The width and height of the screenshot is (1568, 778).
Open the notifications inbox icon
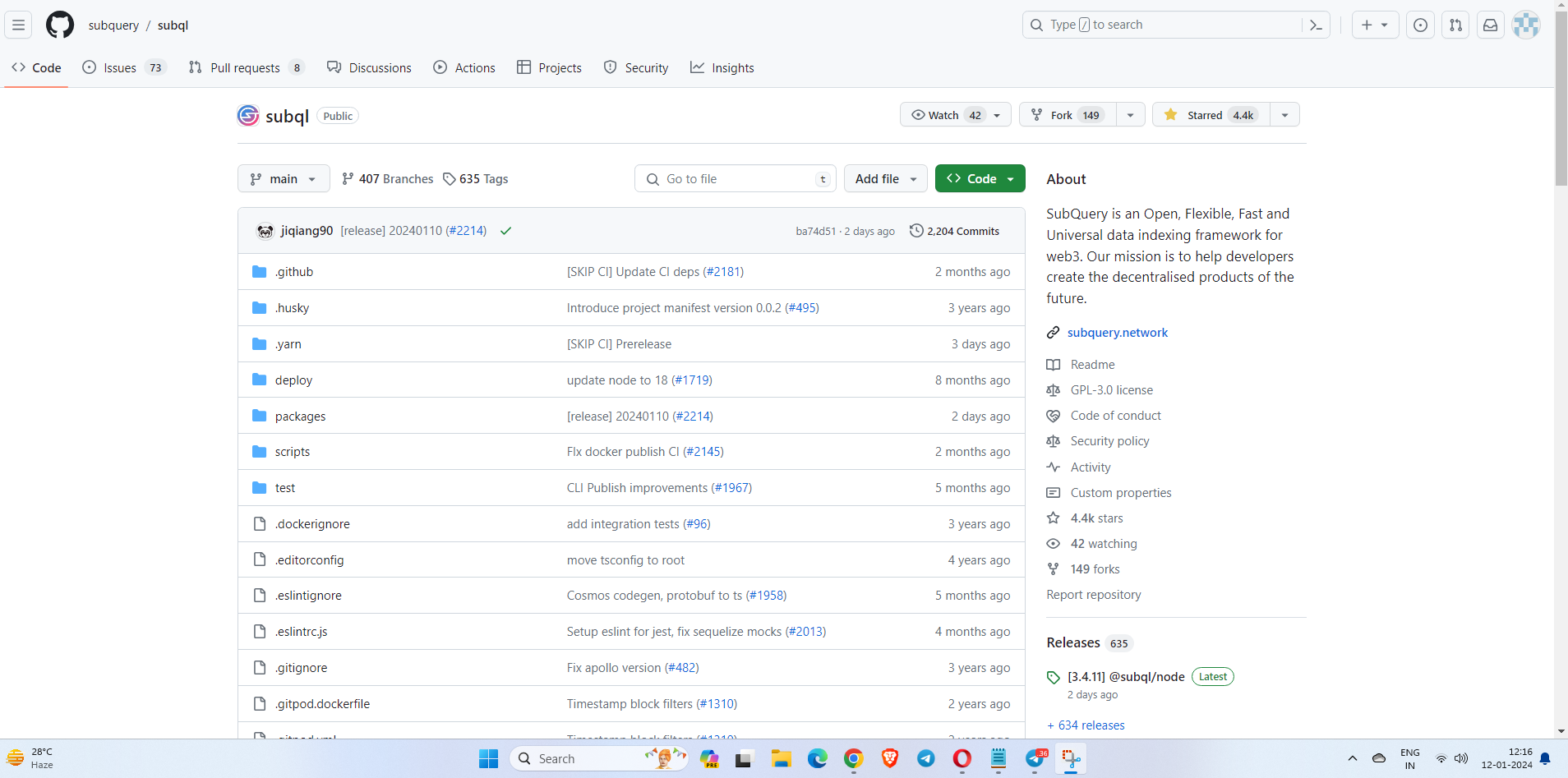coord(1490,25)
